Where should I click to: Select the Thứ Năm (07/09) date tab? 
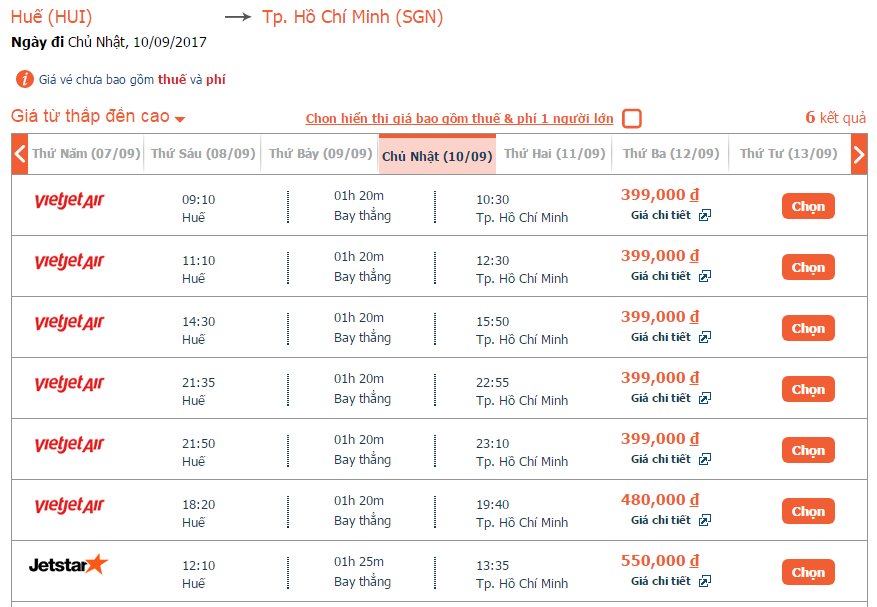86,154
